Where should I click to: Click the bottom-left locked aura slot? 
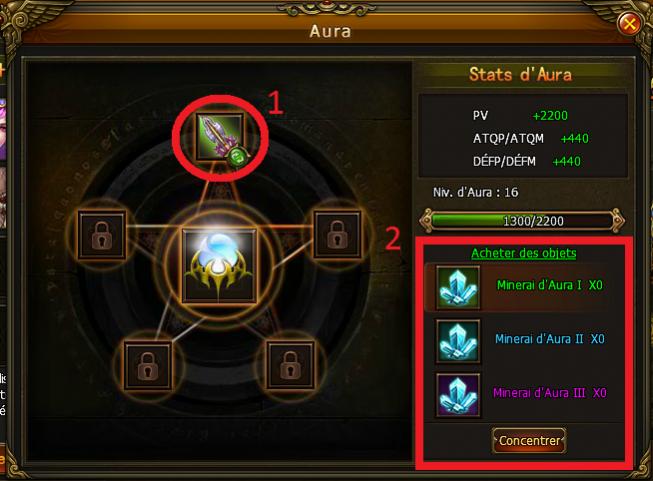pyautogui.click(x=148, y=365)
